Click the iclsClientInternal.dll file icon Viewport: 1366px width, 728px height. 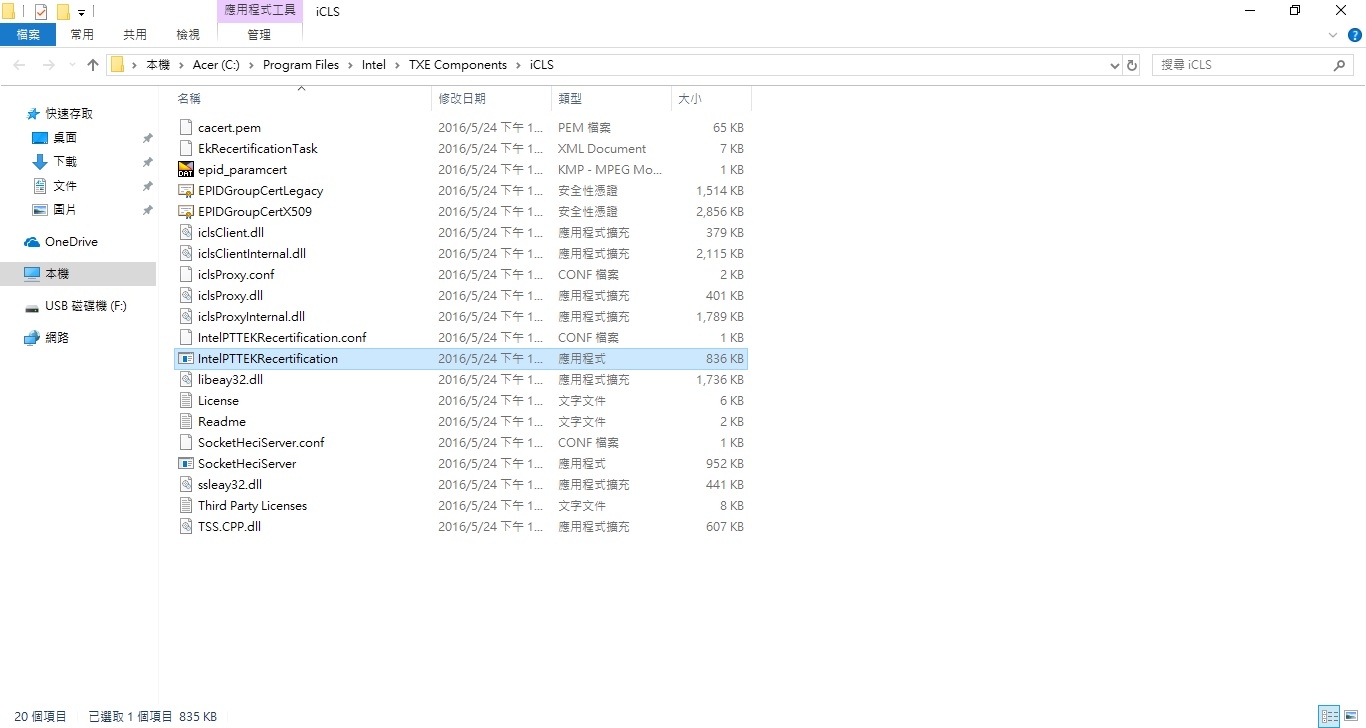[185, 253]
